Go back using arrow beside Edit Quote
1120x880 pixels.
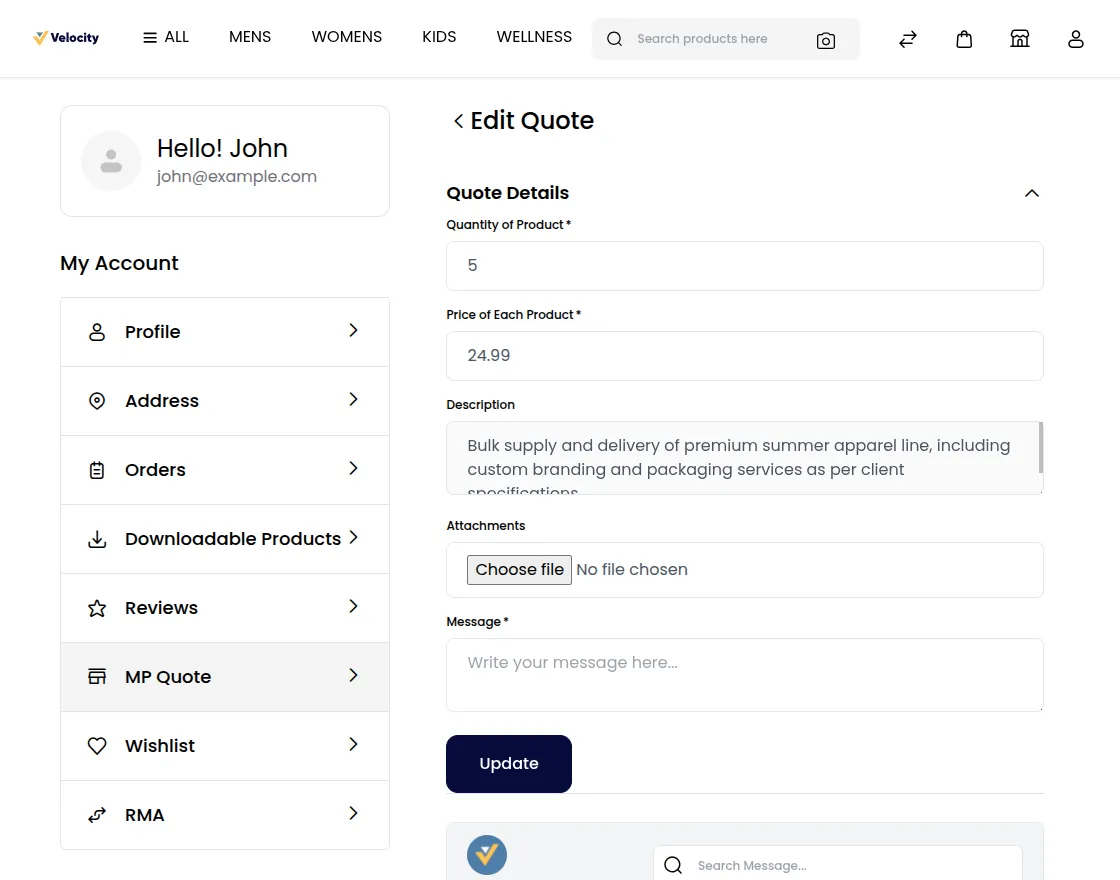coord(459,121)
